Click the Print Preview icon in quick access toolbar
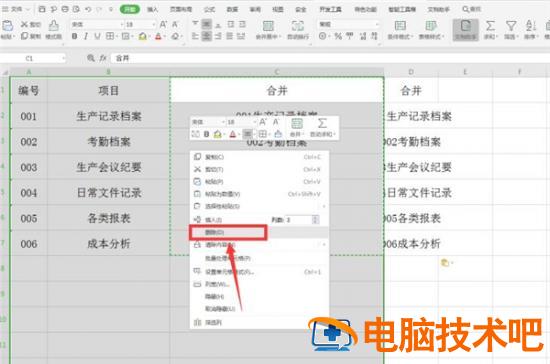The image size is (550, 364). click(76, 9)
